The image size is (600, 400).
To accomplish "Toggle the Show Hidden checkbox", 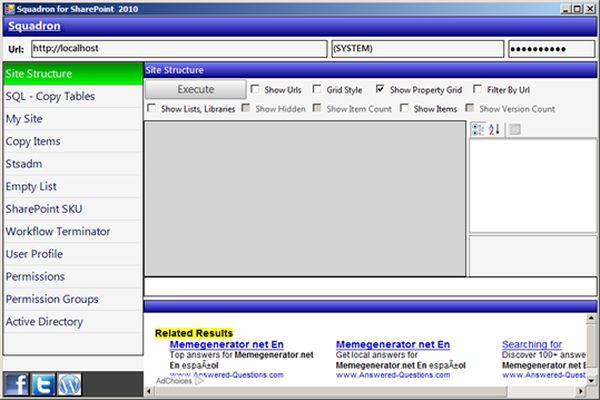I will 246,108.
